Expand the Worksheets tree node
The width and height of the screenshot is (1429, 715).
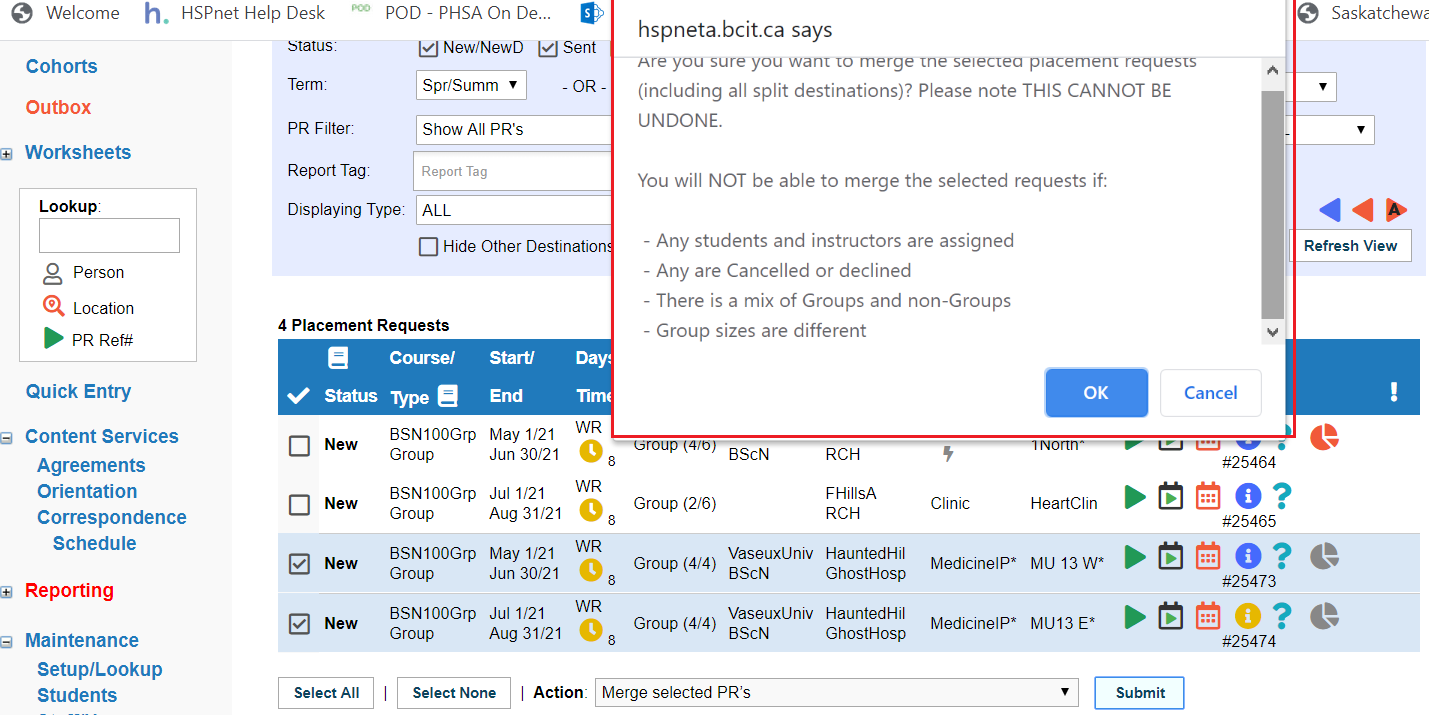[x=7, y=154]
